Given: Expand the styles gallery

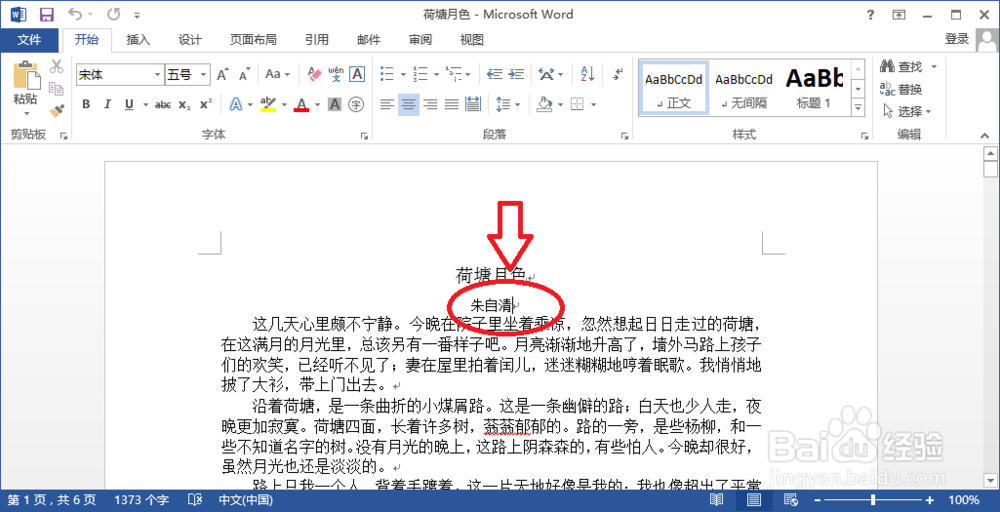Looking at the screenshot, I should tap(858, 107).
